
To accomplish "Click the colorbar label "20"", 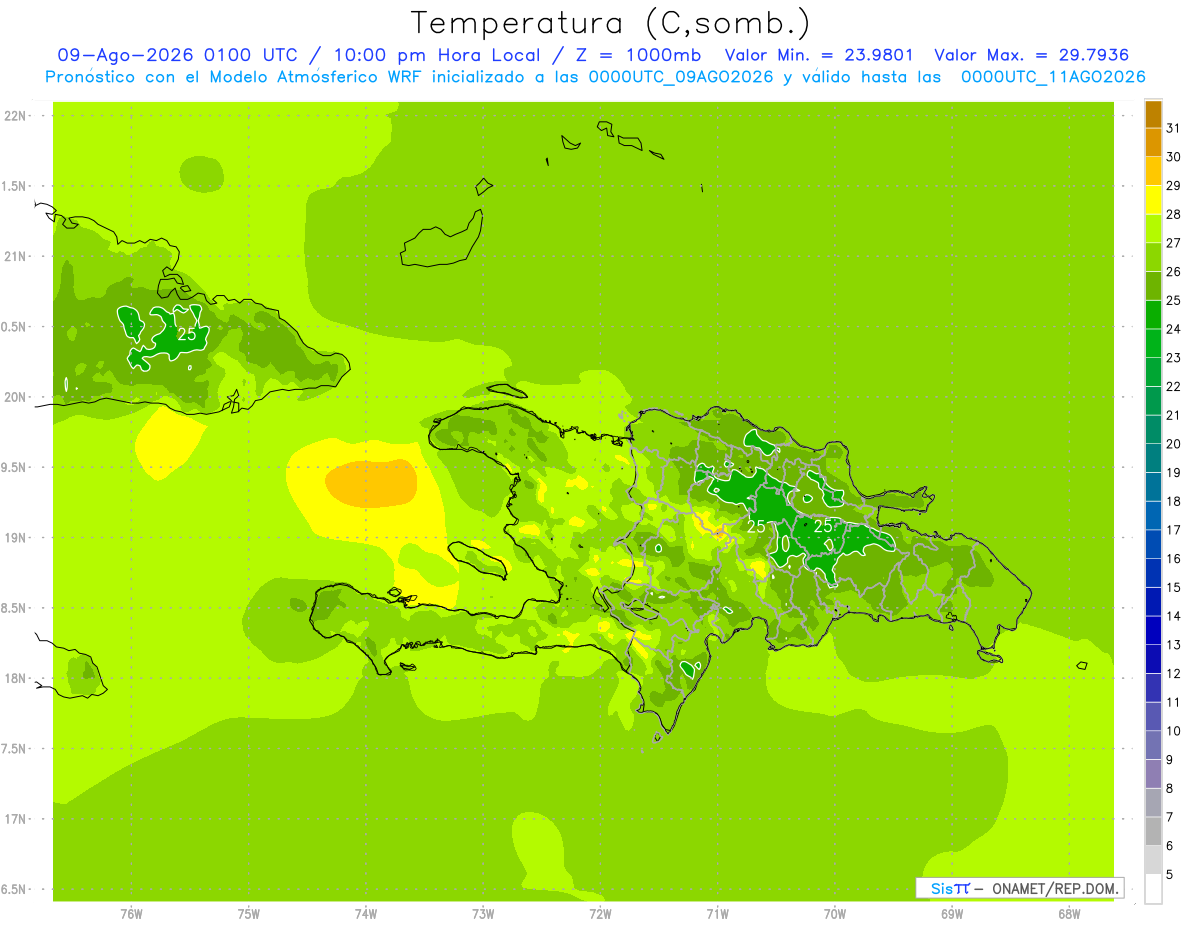I will click(1173, 444).
